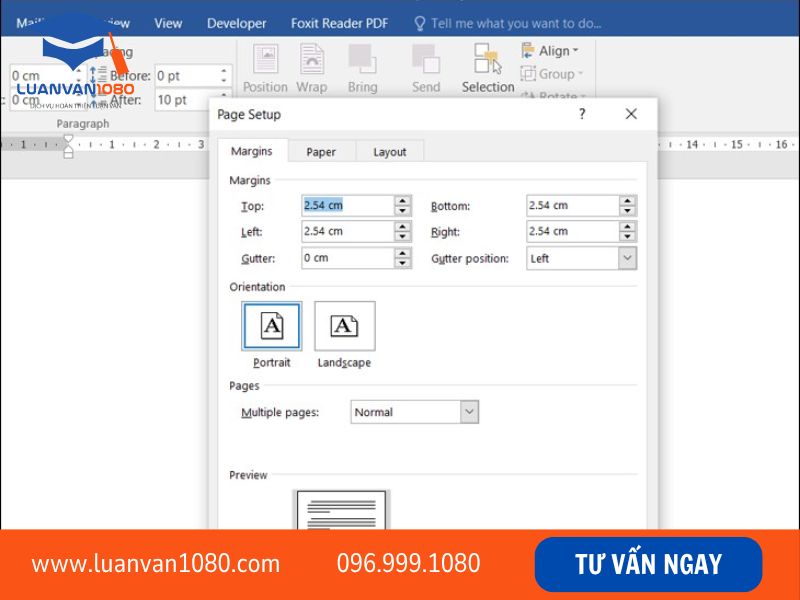
Task: Click the Send Backward icon
Action: (426, 68)
